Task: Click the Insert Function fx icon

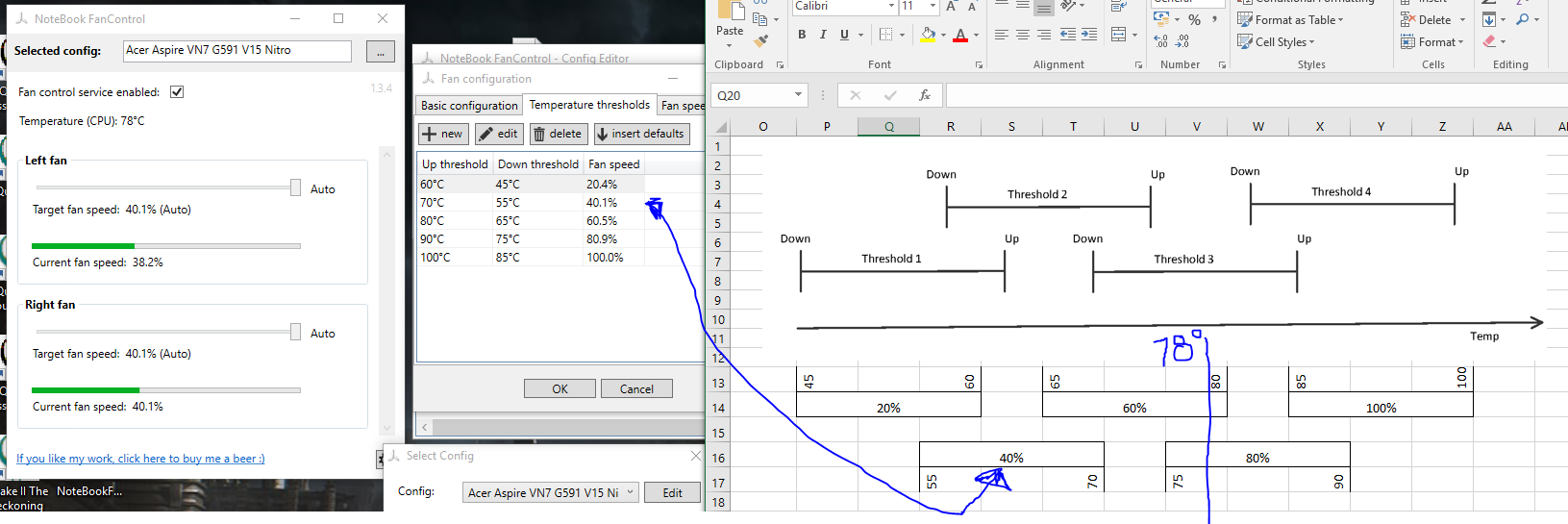Action: pos(925,95)
